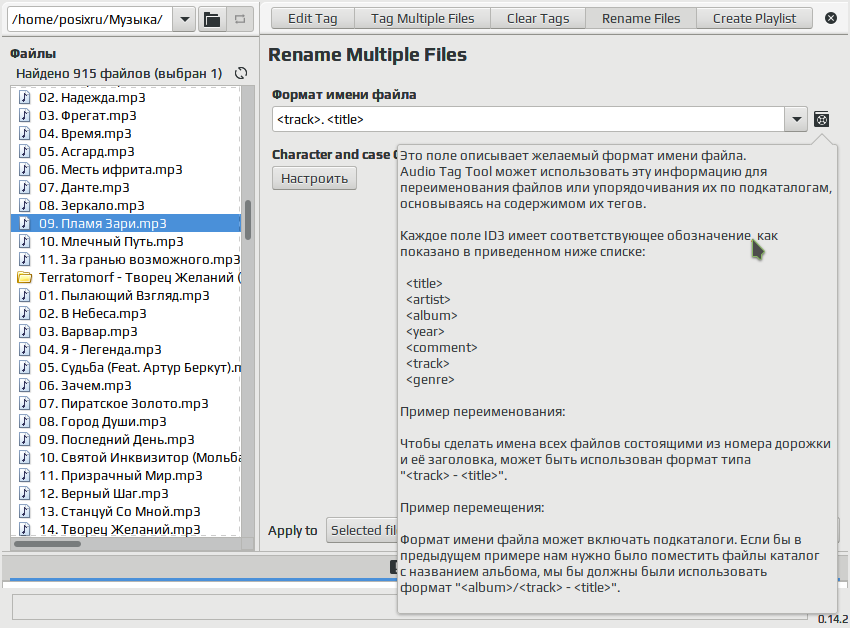The image size is (850, 628).
Task: Select the file 09. Пламя Зари.mp3
Action: coord(126,223)
